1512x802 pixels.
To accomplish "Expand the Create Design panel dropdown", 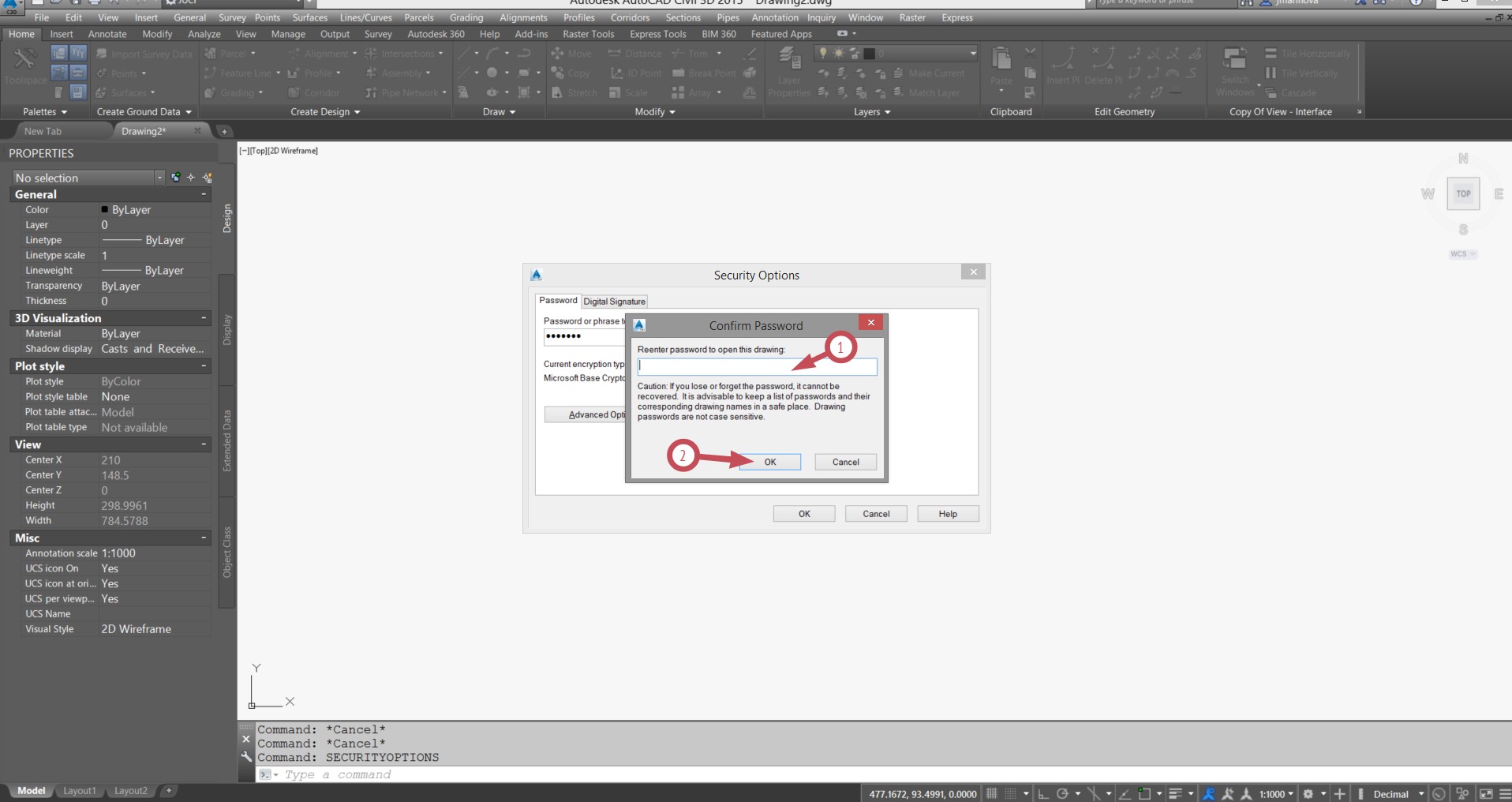I will click(325, 112).
